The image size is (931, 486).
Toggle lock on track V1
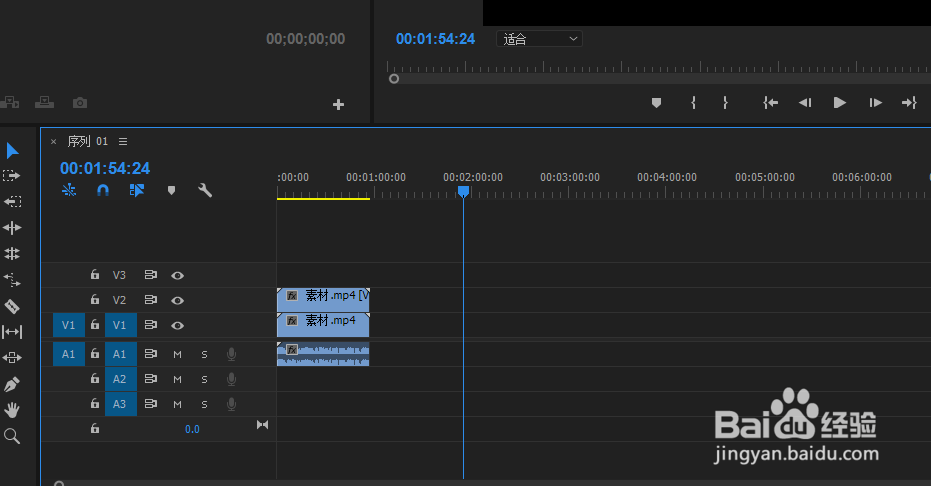point(94,325)
